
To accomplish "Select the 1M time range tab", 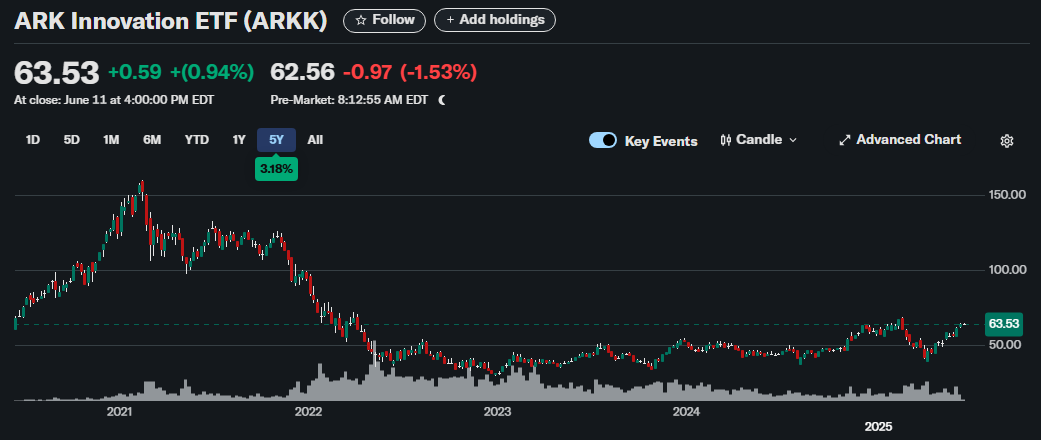I will tap(111, 140).
